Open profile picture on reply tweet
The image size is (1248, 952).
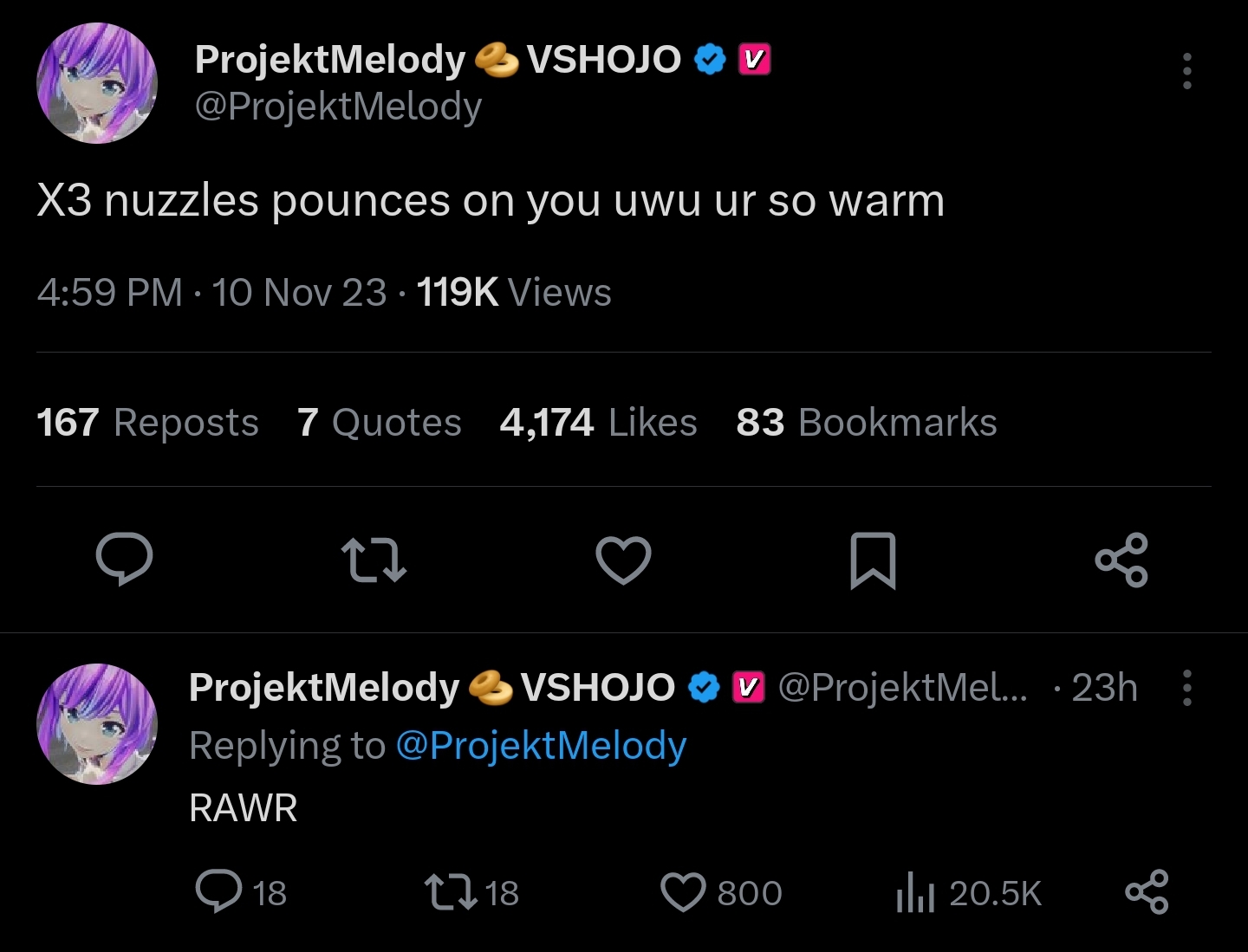pos(97,724)
